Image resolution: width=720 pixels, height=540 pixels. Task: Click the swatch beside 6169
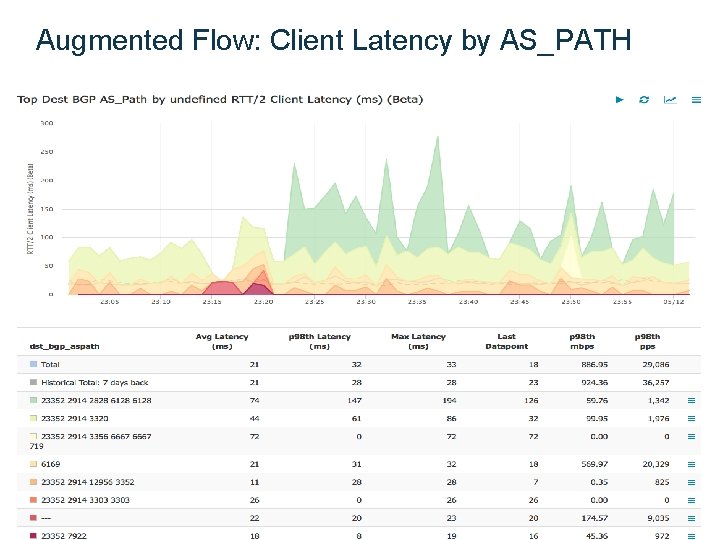click(33, 464)
